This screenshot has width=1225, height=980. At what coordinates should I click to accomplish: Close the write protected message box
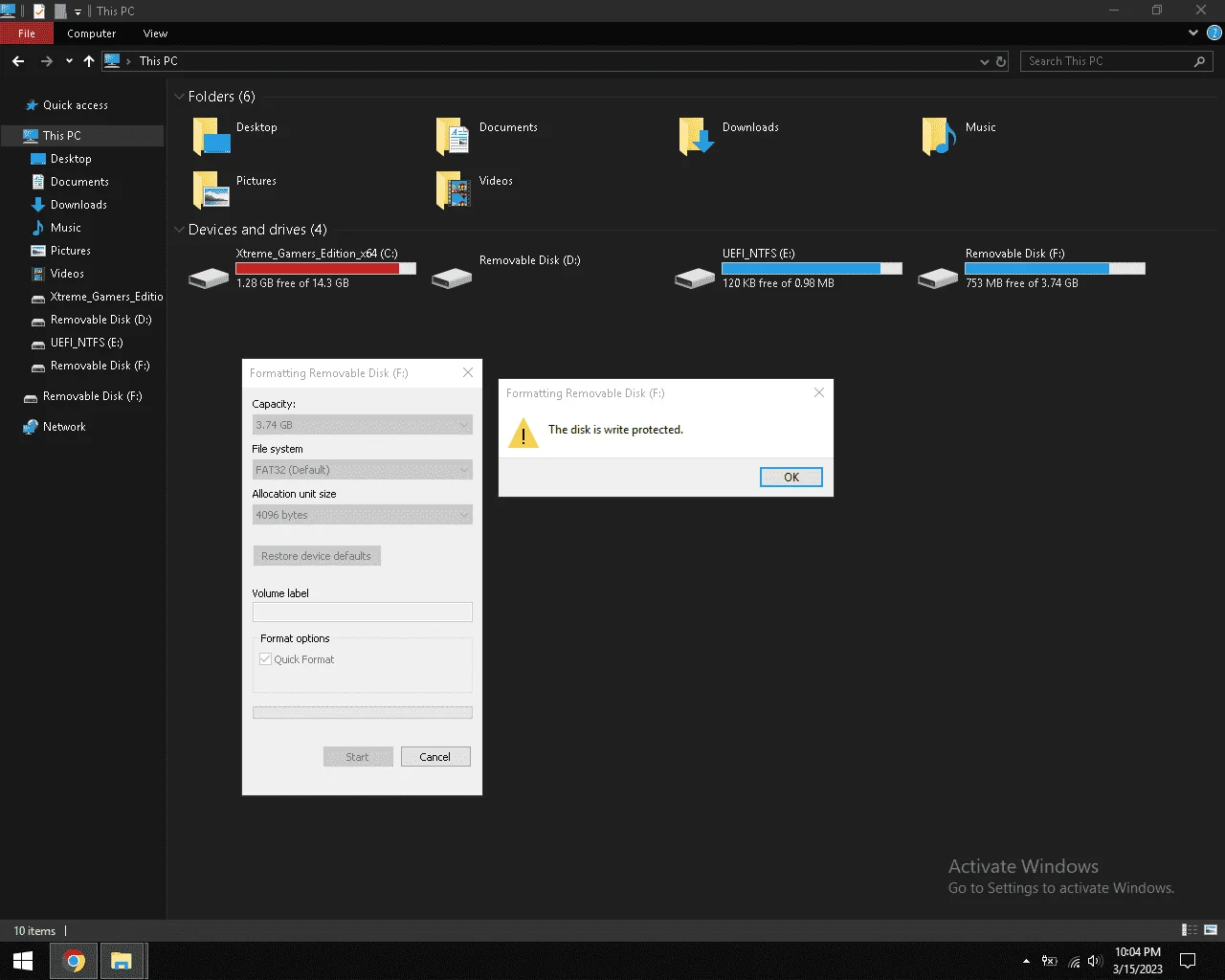(x=819, y=392)
